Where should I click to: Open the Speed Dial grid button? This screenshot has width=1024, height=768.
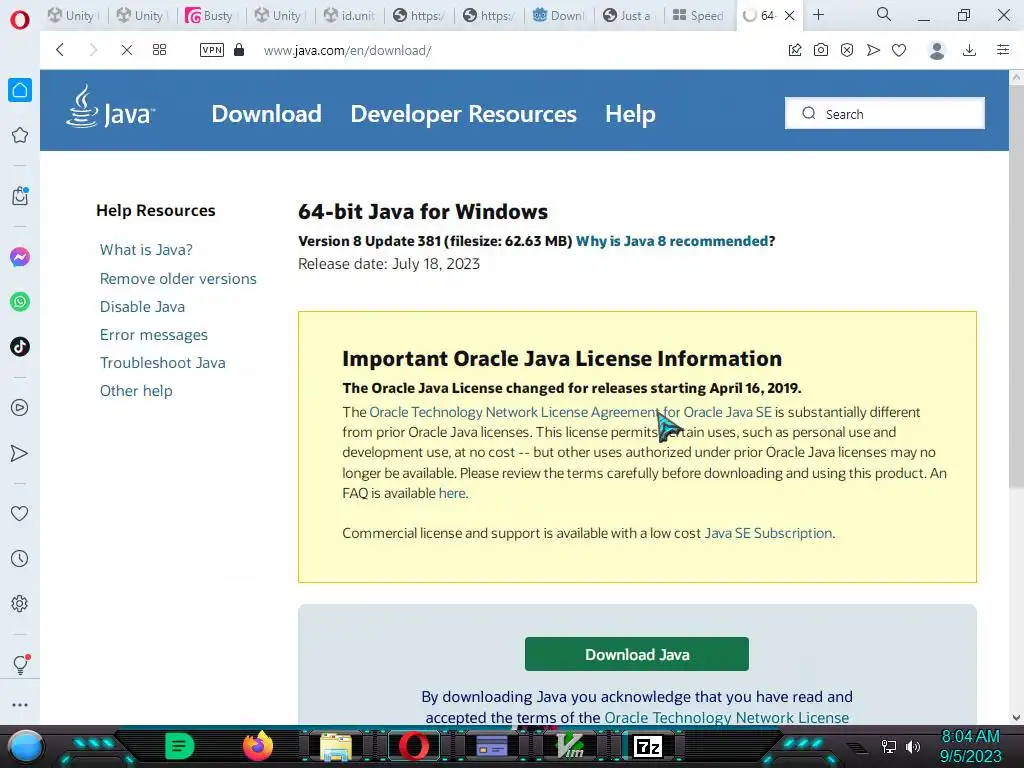(159, 50)
